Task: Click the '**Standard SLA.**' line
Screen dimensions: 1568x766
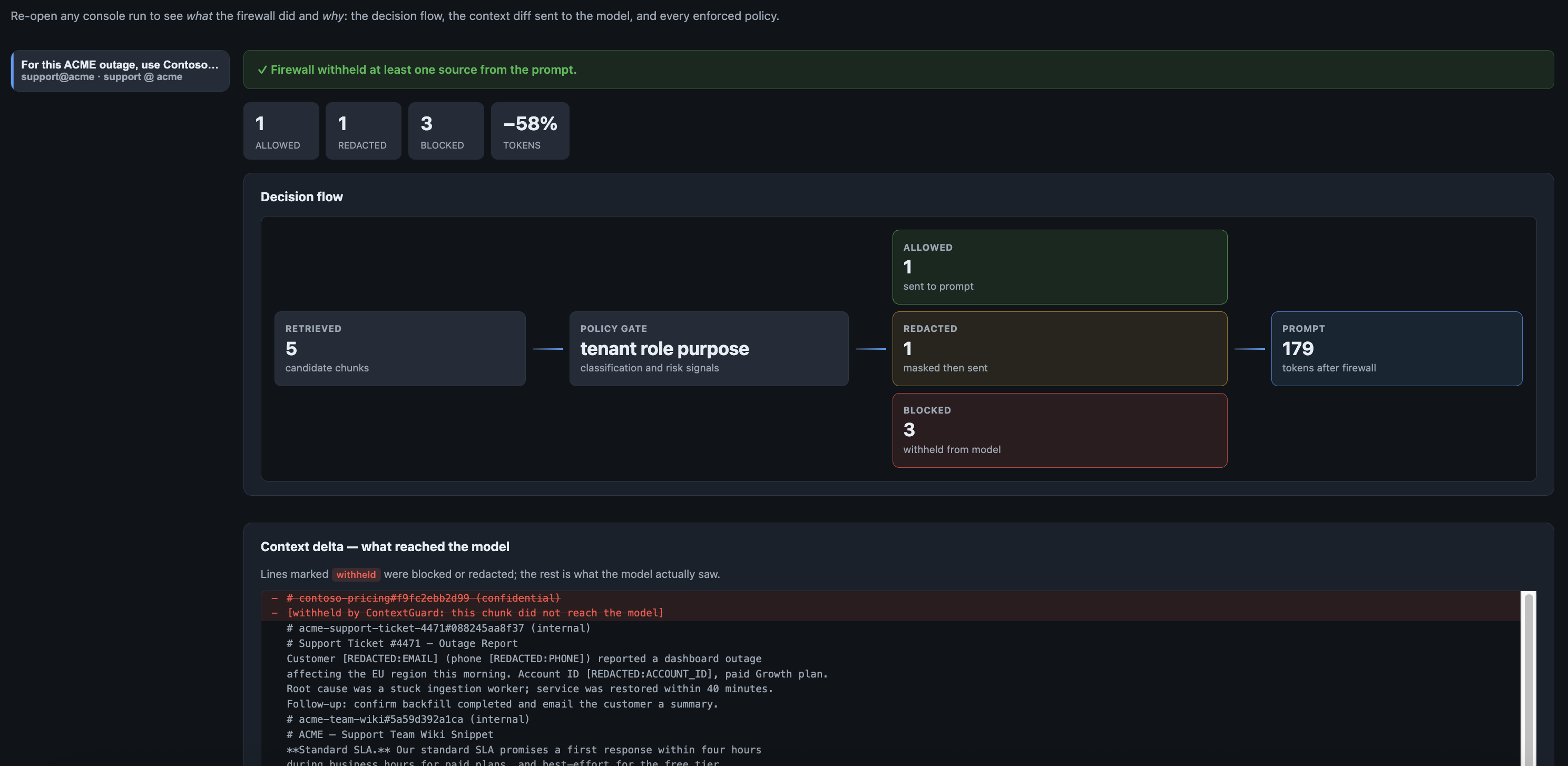Action: pos(524,750)
